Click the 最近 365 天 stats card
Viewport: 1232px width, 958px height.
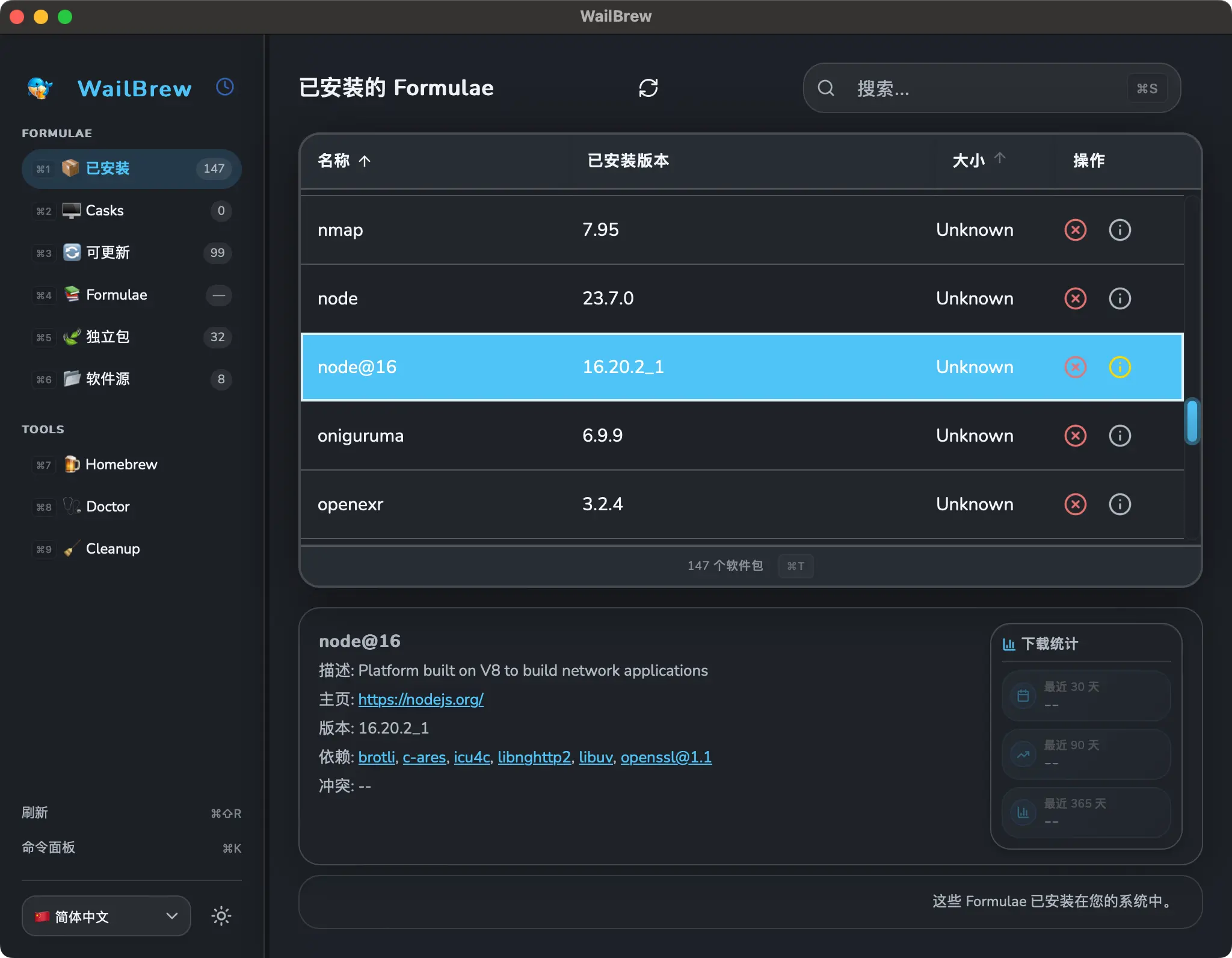tap(1086, 812)
